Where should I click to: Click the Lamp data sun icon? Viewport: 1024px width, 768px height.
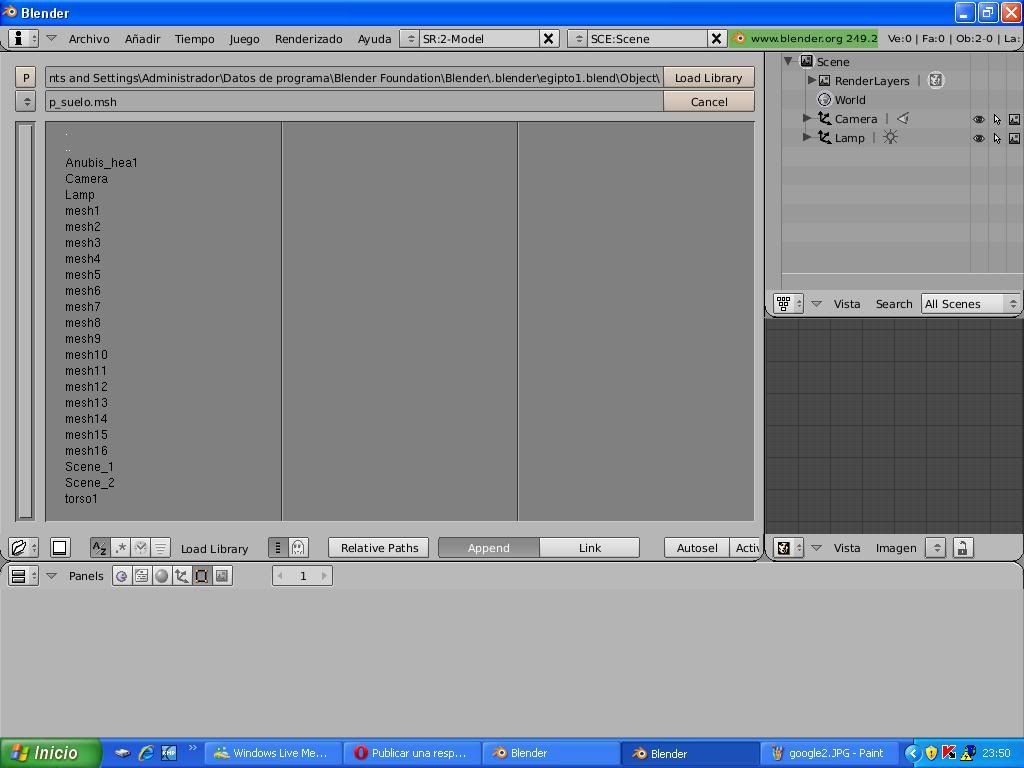pyautogui.click(x=890, y=137)
